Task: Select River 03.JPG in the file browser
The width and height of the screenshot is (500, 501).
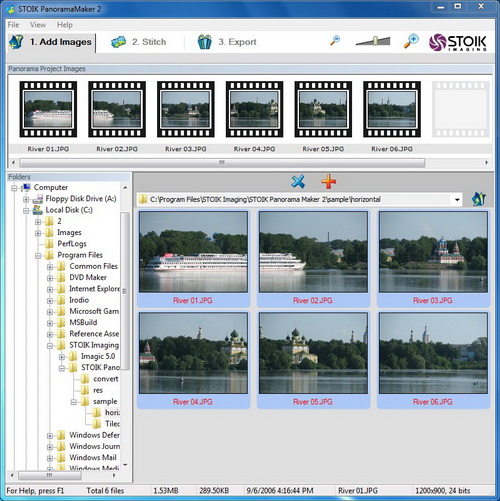Action: 433,258
